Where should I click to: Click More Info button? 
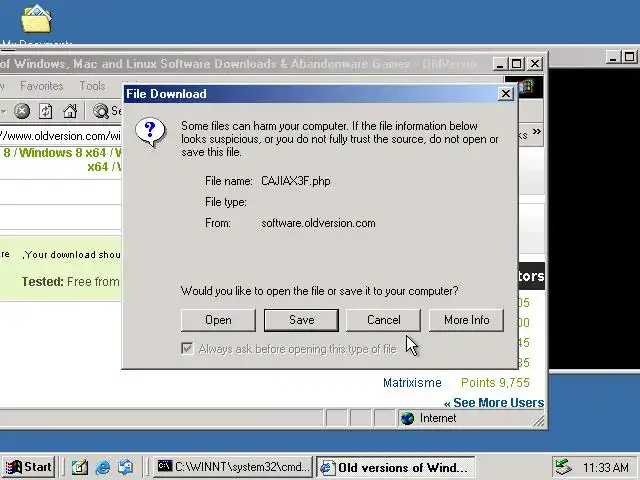[x=466, y=320]
